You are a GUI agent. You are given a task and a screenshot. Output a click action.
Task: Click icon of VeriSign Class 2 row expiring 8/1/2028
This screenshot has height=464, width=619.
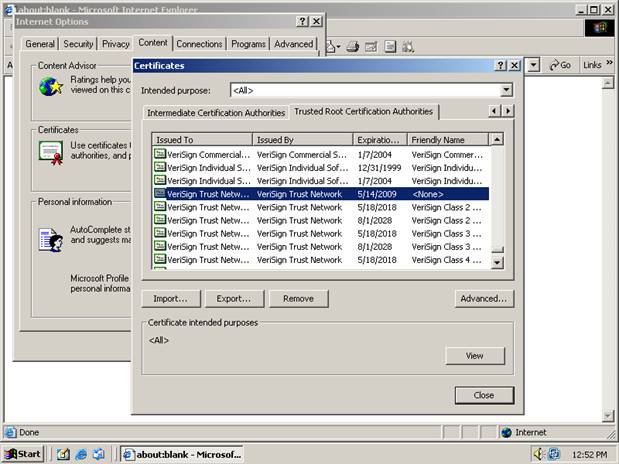pos(159,220)
